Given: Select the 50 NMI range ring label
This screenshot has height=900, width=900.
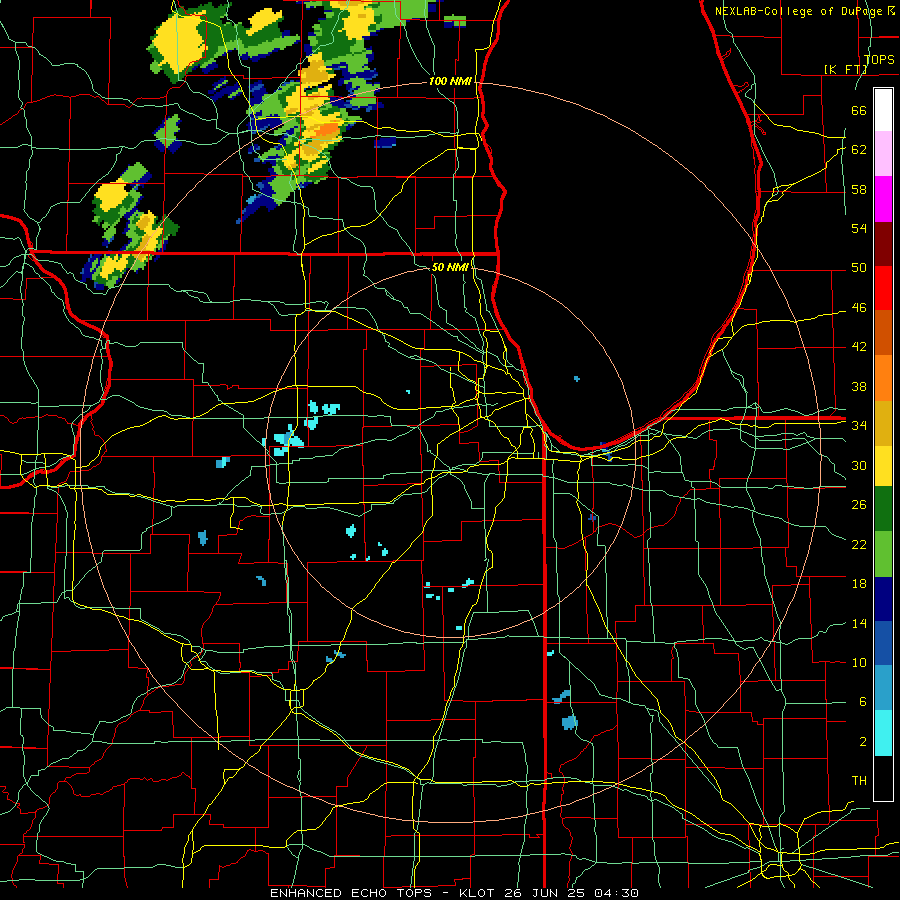Looking at the screenshot, I should [450, 267].
